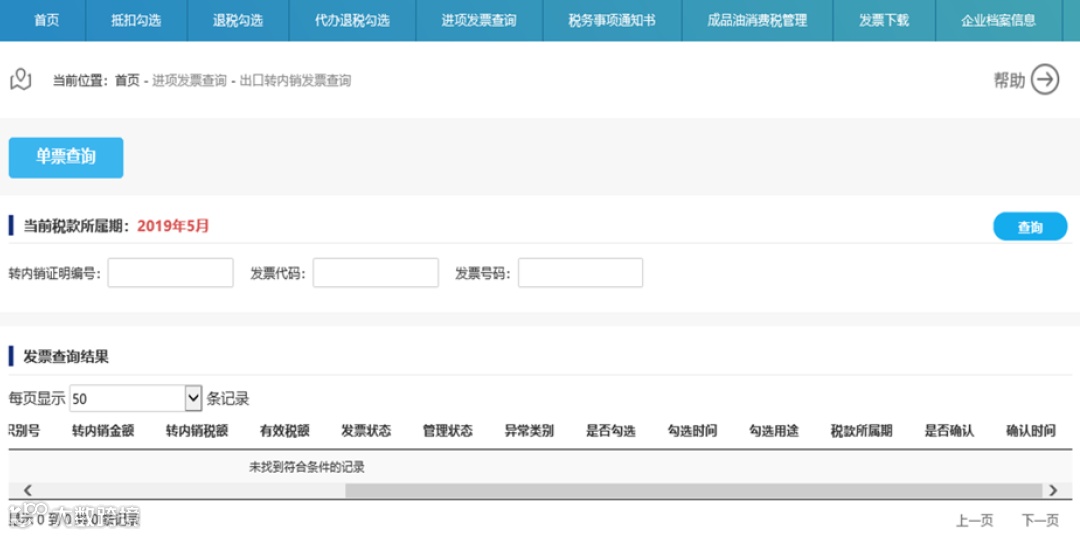1080x536 pixels.
Task: Click the horizontal scrollbar thumb
Action: click(694, 491)
